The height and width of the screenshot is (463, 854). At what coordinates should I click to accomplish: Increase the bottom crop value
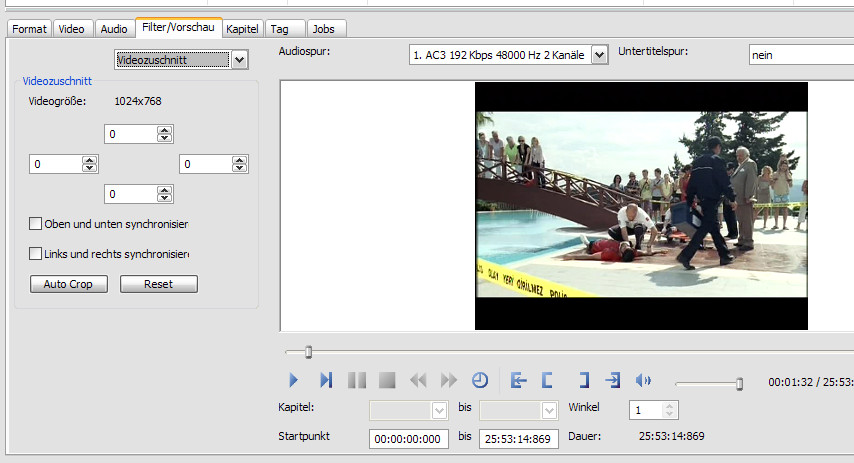164,190
